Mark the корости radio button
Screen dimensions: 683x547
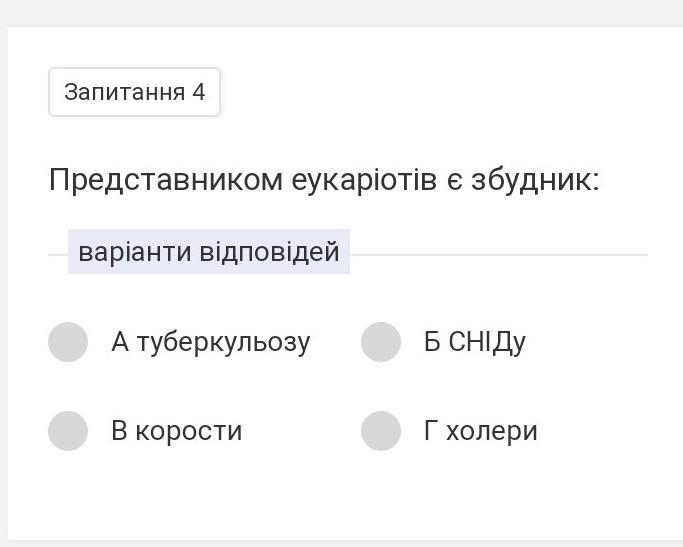tap(68, 431)
